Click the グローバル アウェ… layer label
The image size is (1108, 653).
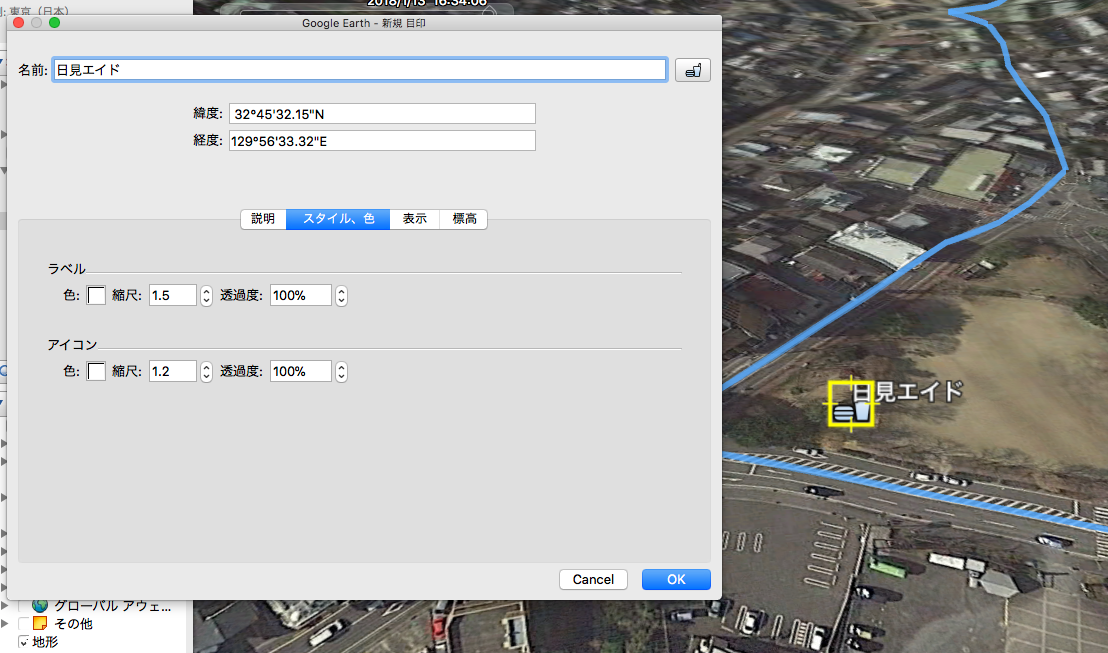(112, 606)
